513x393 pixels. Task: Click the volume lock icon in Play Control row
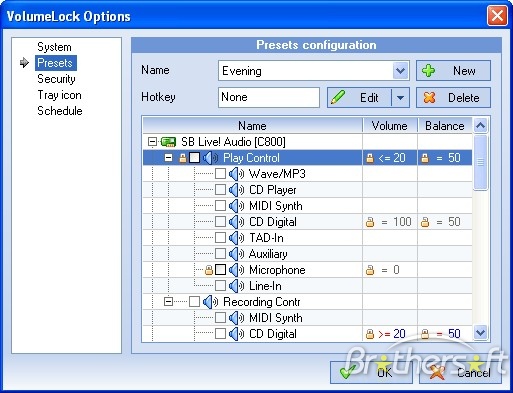[370, 158]
